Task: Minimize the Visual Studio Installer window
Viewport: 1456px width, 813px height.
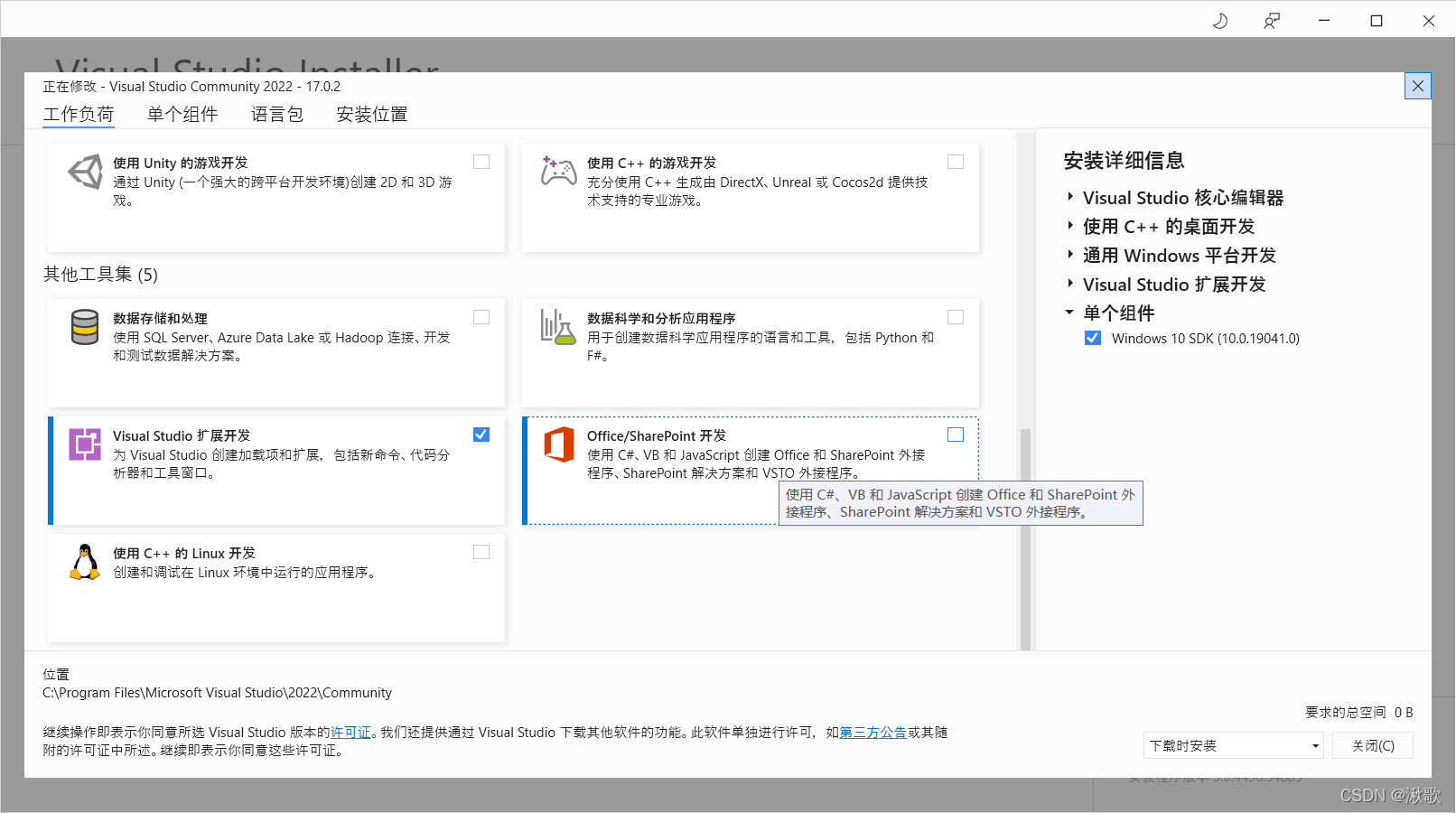Action: [1324, 20]
